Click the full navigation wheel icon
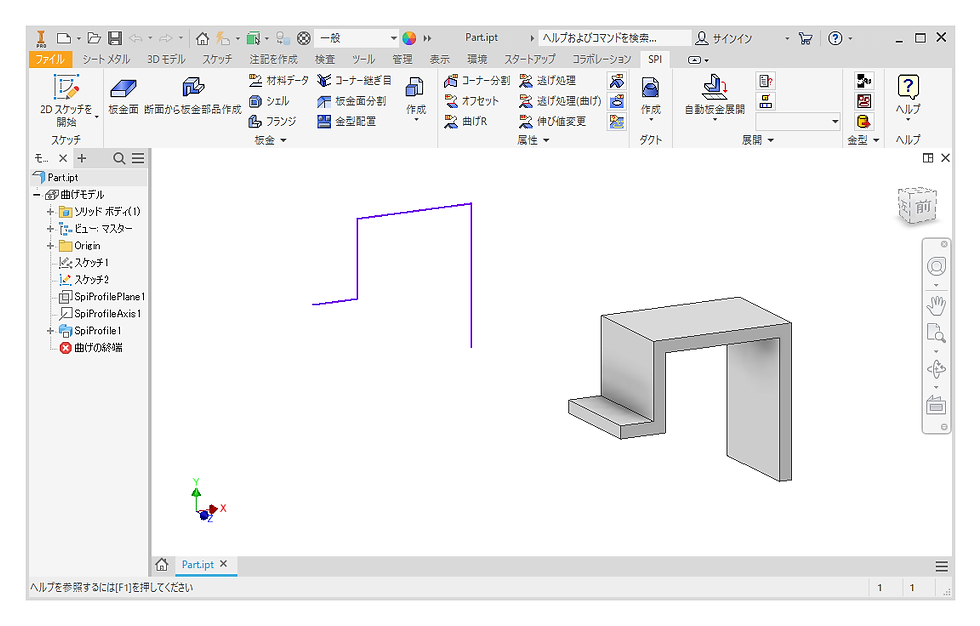Image resolution: width=980 pixels, height=626 pixels. pyautogui.click(x=936, y=267)
